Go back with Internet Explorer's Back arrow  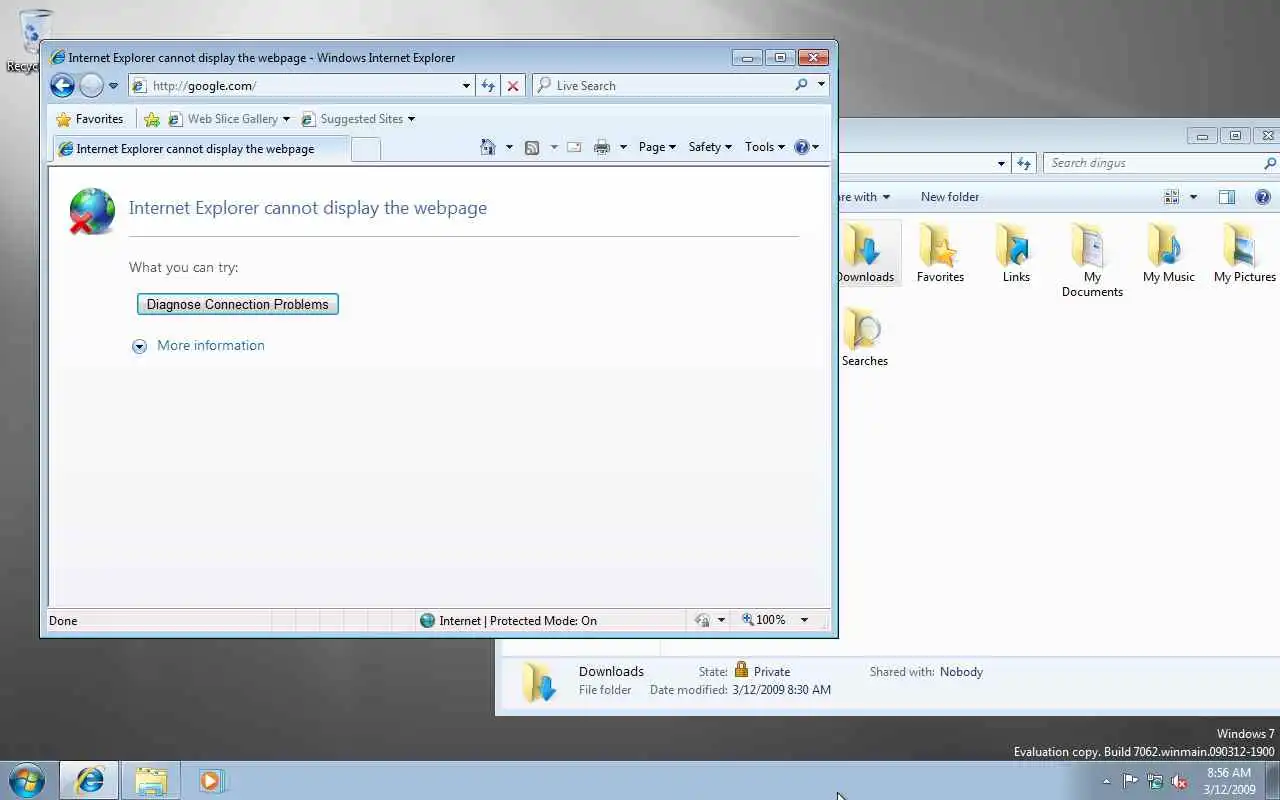[62, 86]
